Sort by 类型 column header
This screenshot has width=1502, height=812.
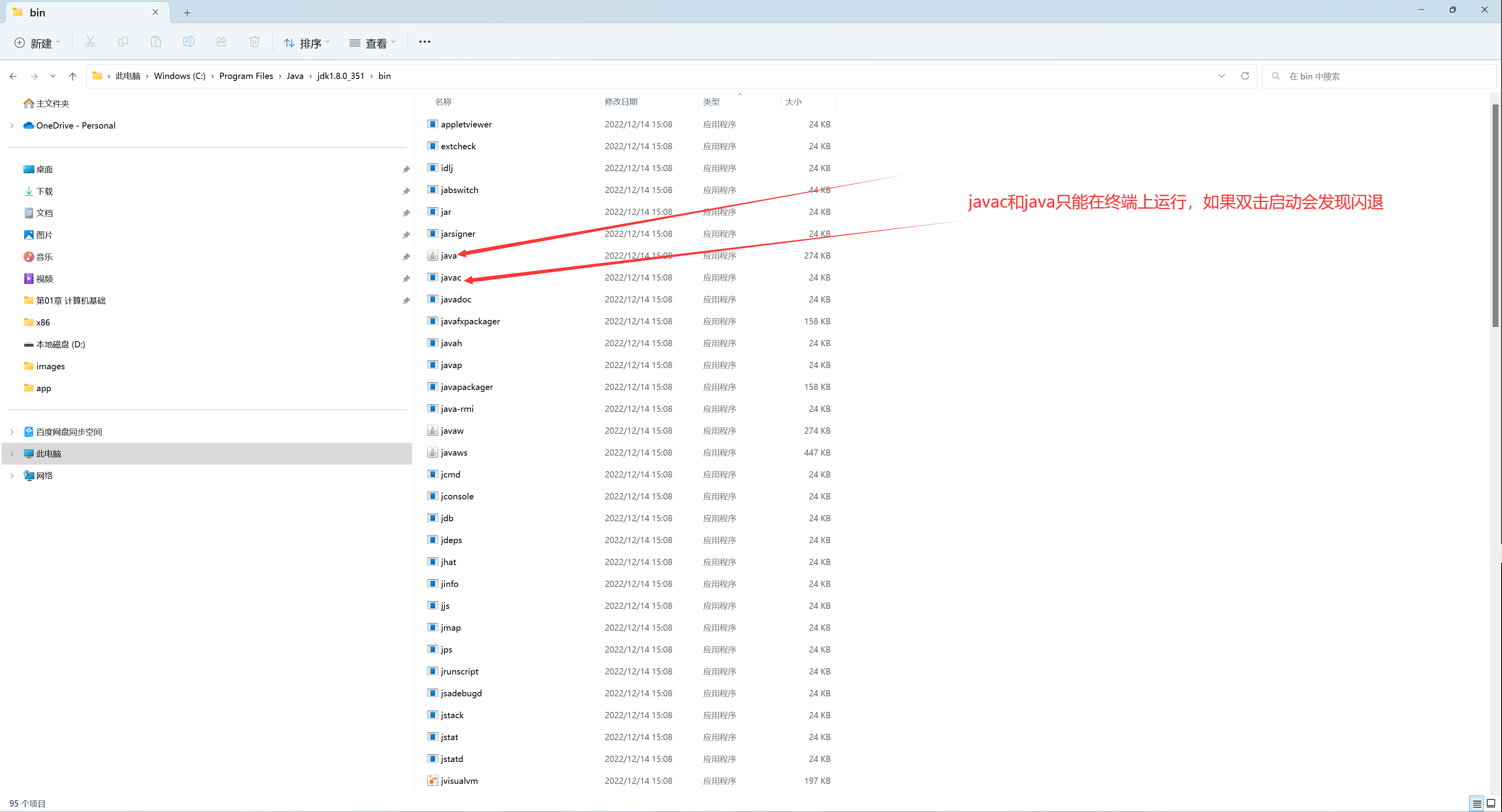pos(712,102)
